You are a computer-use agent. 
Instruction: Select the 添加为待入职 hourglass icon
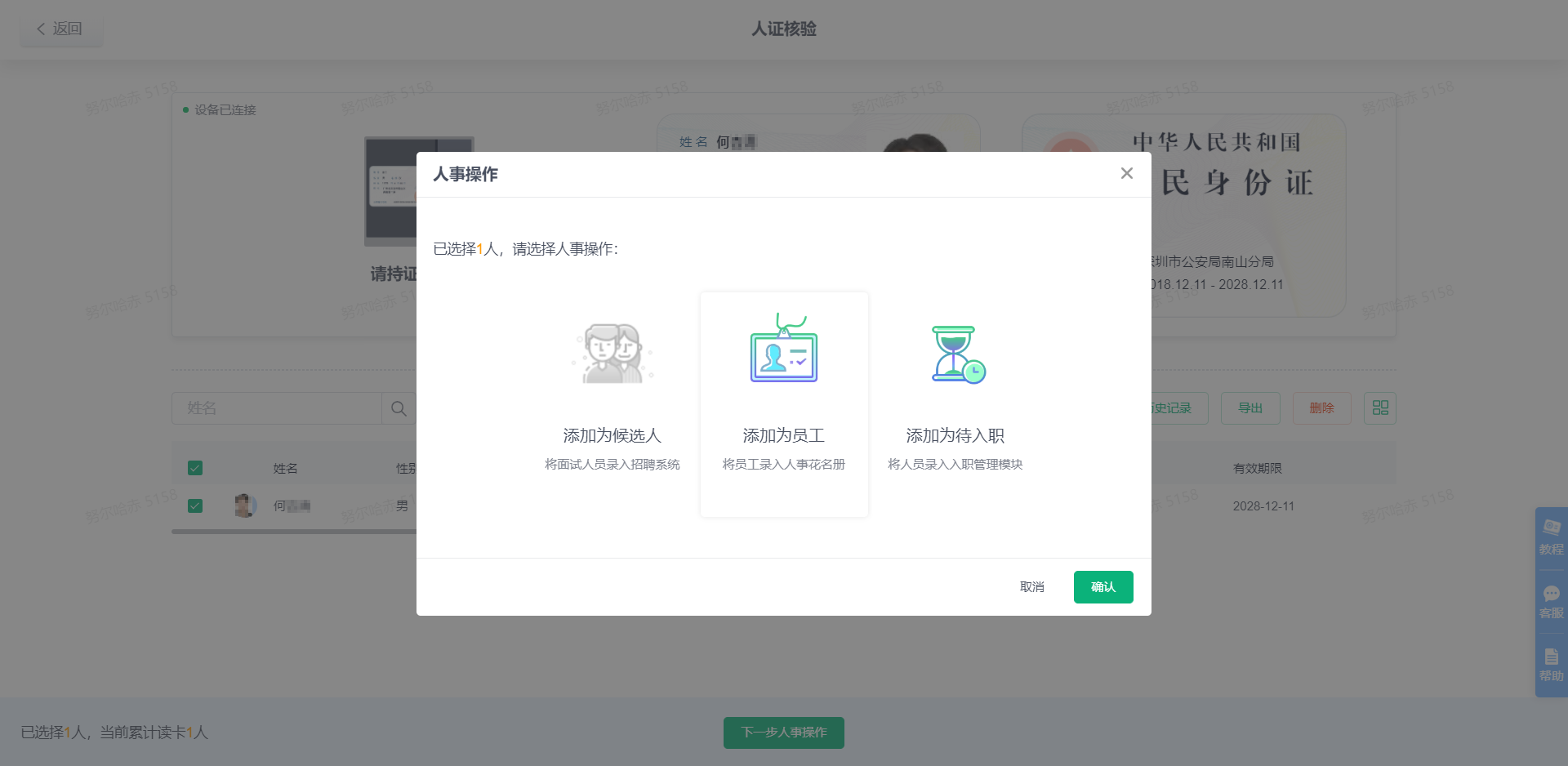pyautogui.click(x=957, y=354)
